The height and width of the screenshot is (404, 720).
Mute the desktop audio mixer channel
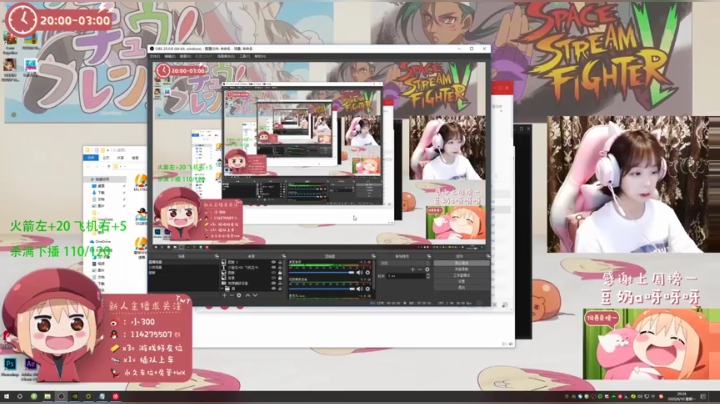(360, 272)
